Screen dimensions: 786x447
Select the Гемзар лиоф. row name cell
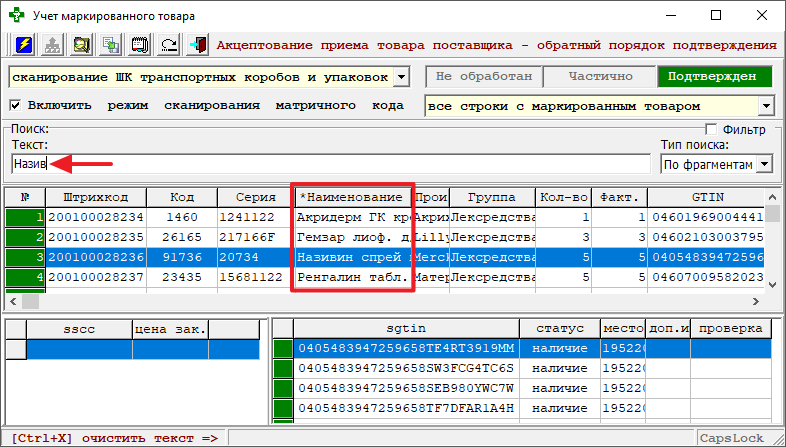point(353,237)
